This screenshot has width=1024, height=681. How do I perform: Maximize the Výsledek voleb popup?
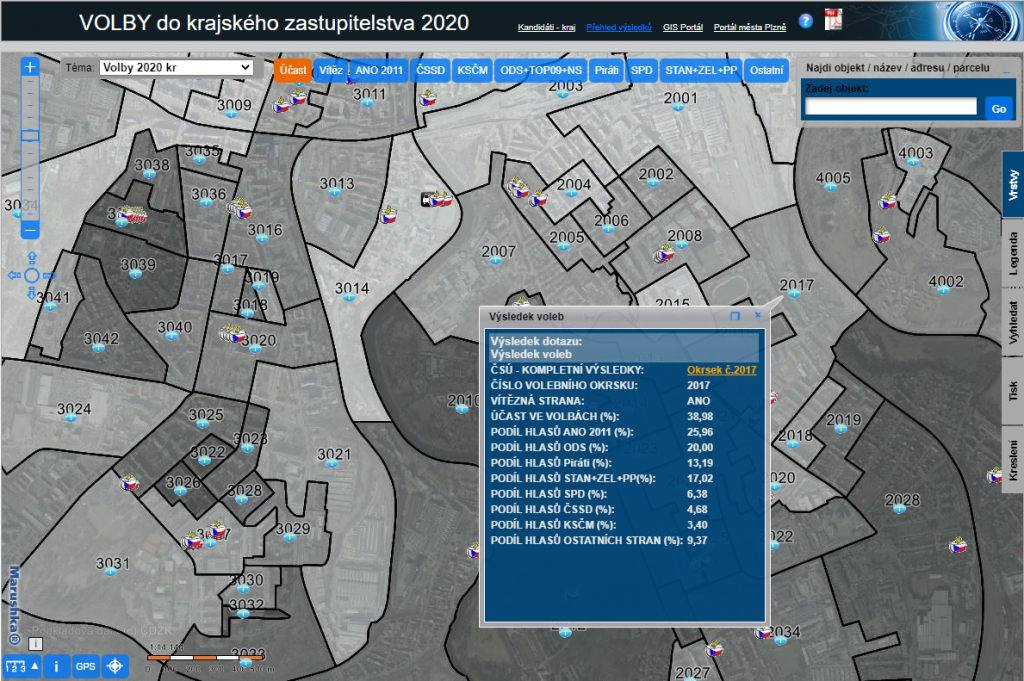pyautogui.click(x=735, y=316)
